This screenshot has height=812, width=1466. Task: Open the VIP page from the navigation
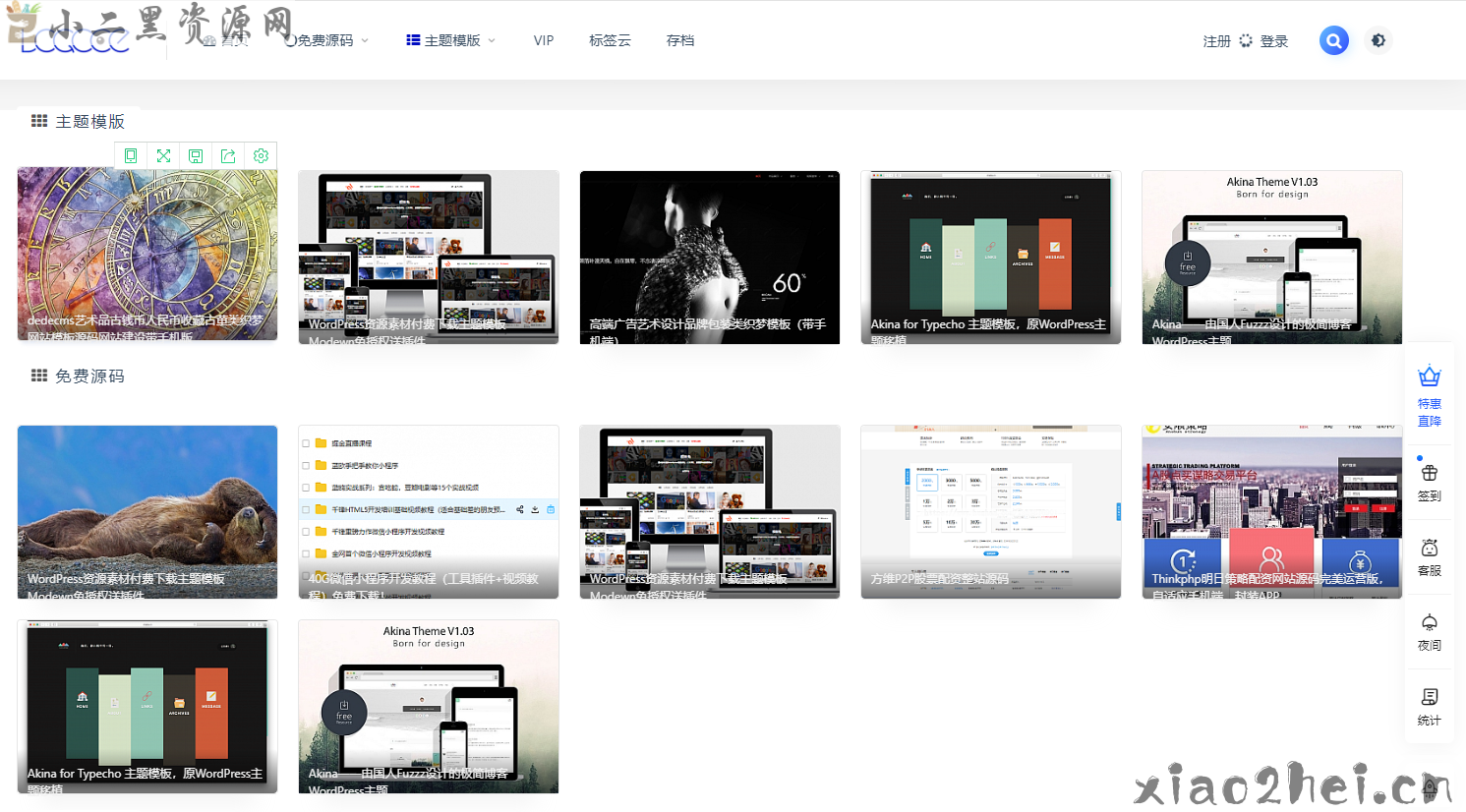[544, 40]
